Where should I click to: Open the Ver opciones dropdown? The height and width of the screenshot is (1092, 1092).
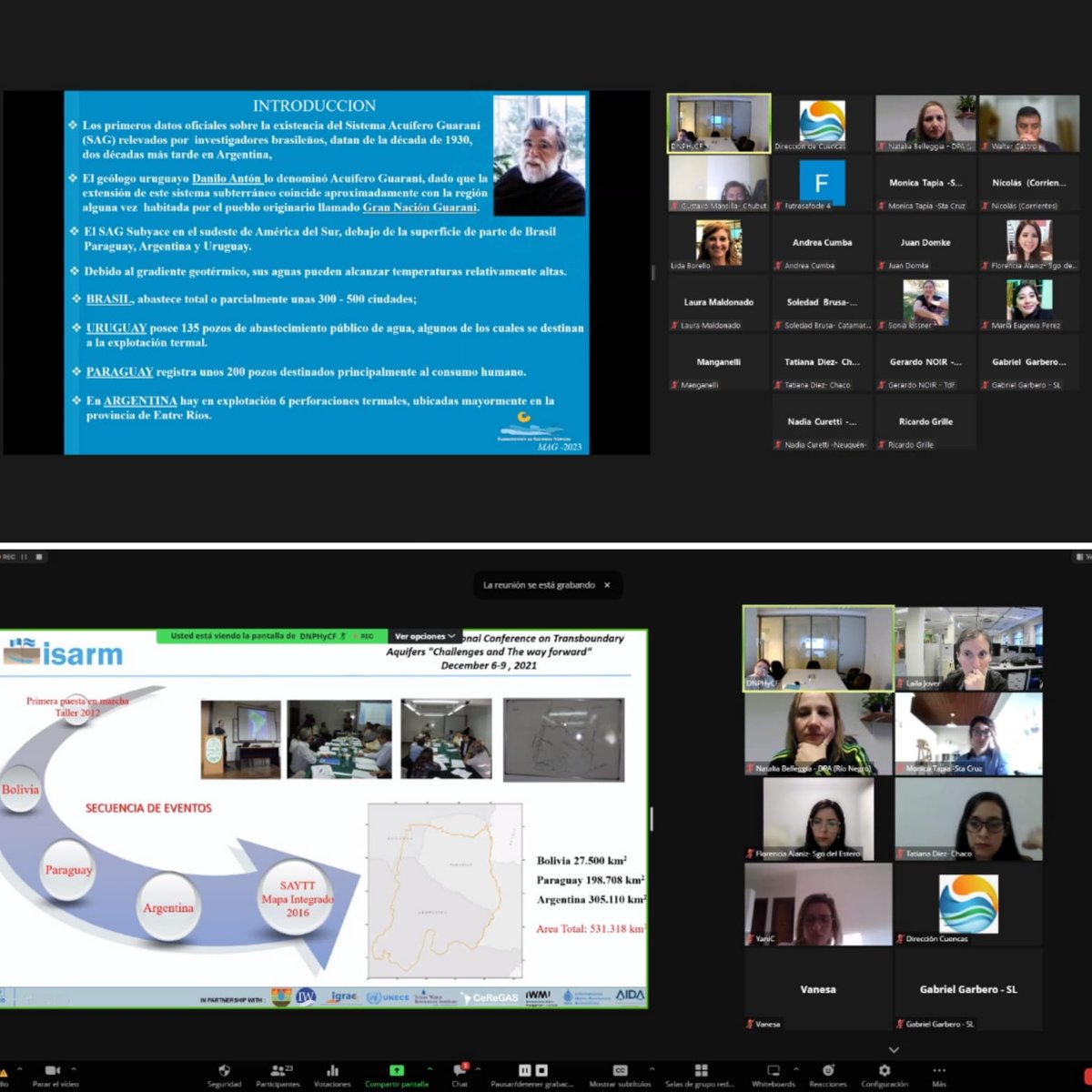pyautogui.click(x=425, y=636)
